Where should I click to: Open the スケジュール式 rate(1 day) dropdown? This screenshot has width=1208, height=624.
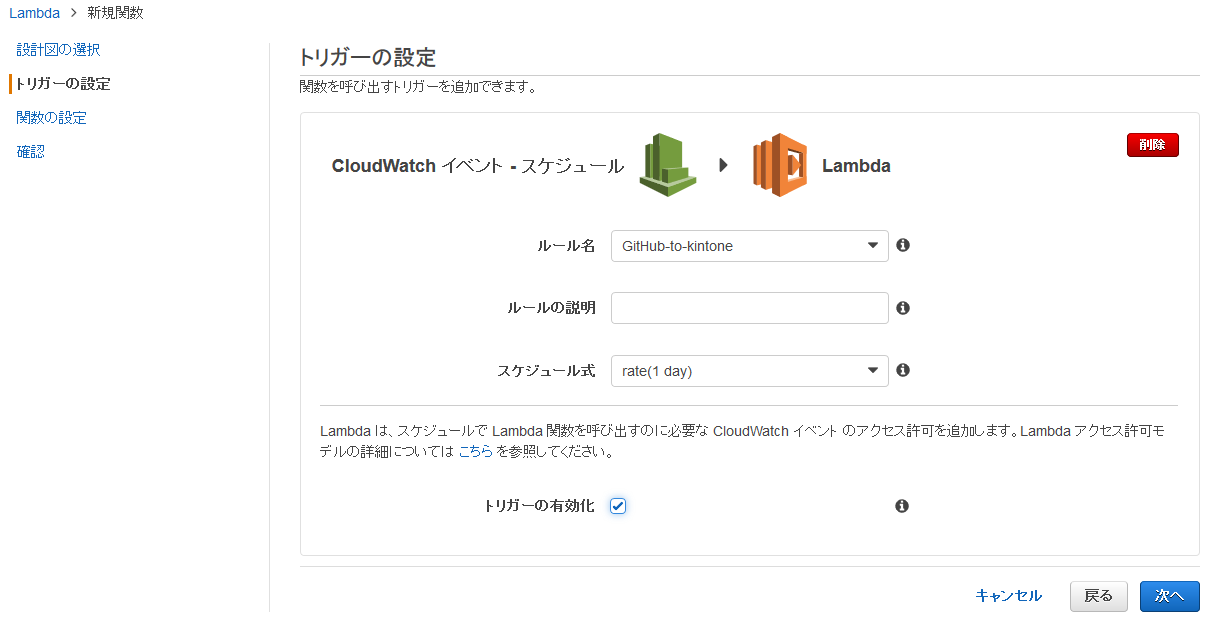click(749, 371)
